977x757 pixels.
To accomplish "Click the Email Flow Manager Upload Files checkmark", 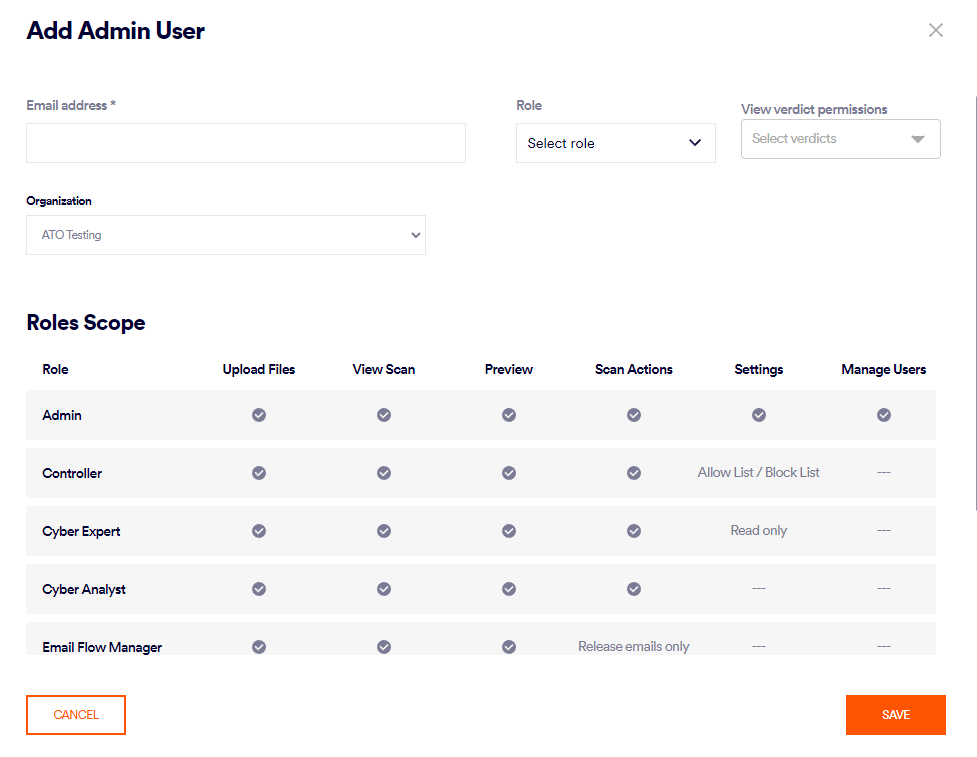I will coord(259,647).
